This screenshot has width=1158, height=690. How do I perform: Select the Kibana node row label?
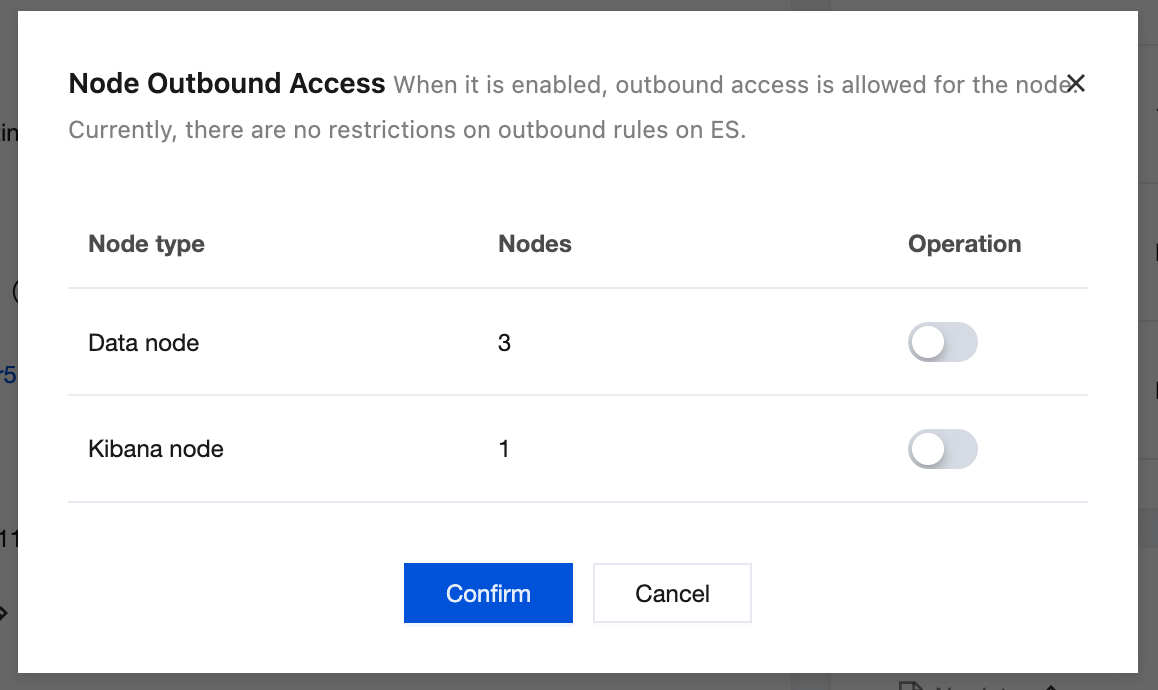point(156,450)
